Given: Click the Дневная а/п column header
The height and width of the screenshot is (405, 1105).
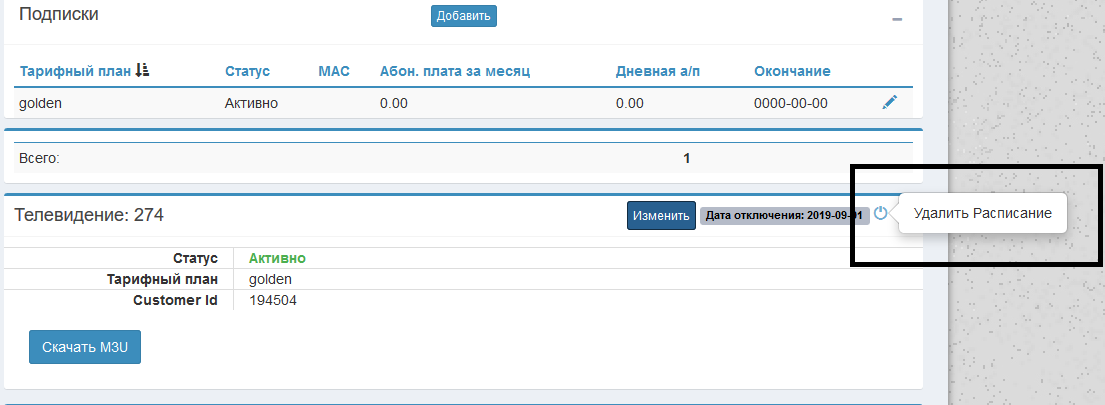Looking at the screenshot, I should pyautogui.click(x=662, y=71).
